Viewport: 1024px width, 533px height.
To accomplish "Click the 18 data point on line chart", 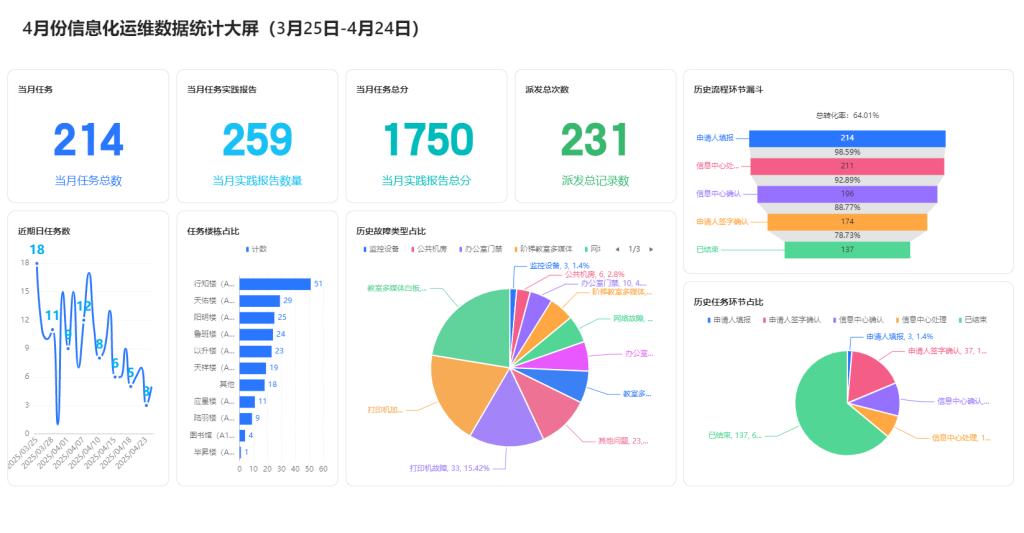I will (x=37, y=264).
